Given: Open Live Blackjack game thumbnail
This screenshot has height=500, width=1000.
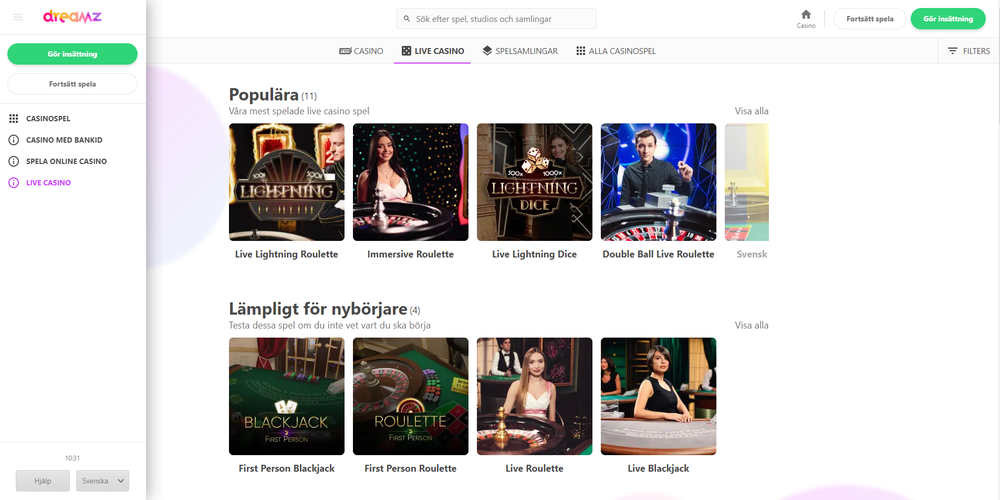Looking at the screenshot, I should click(x=658, y=396).
